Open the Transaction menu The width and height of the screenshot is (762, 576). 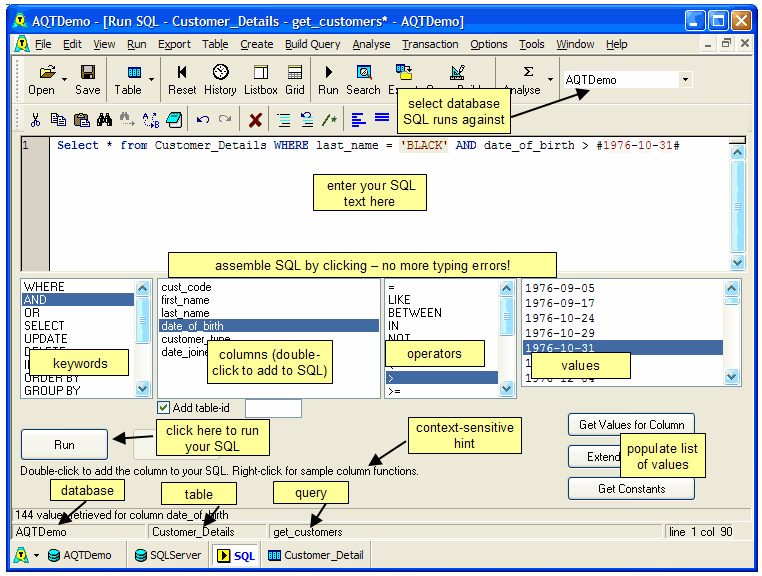(x=430, y=44)
